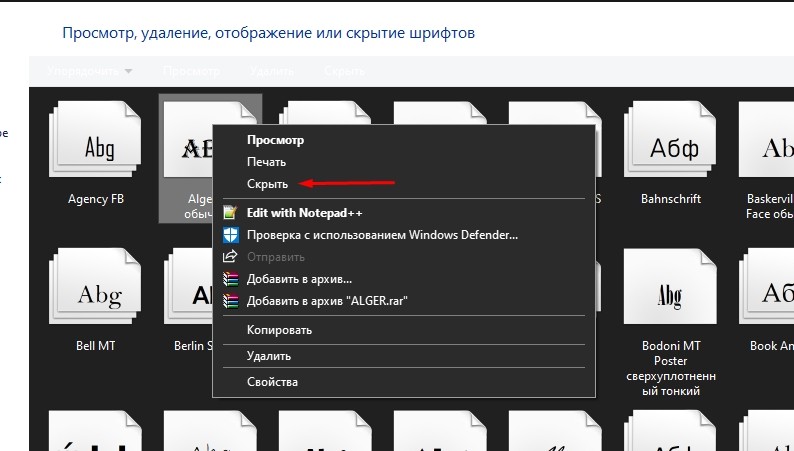Choose Добавить в архив "ALGER.rar"
The width and height of the screenshot is (794, 451).
click(327, 301)
